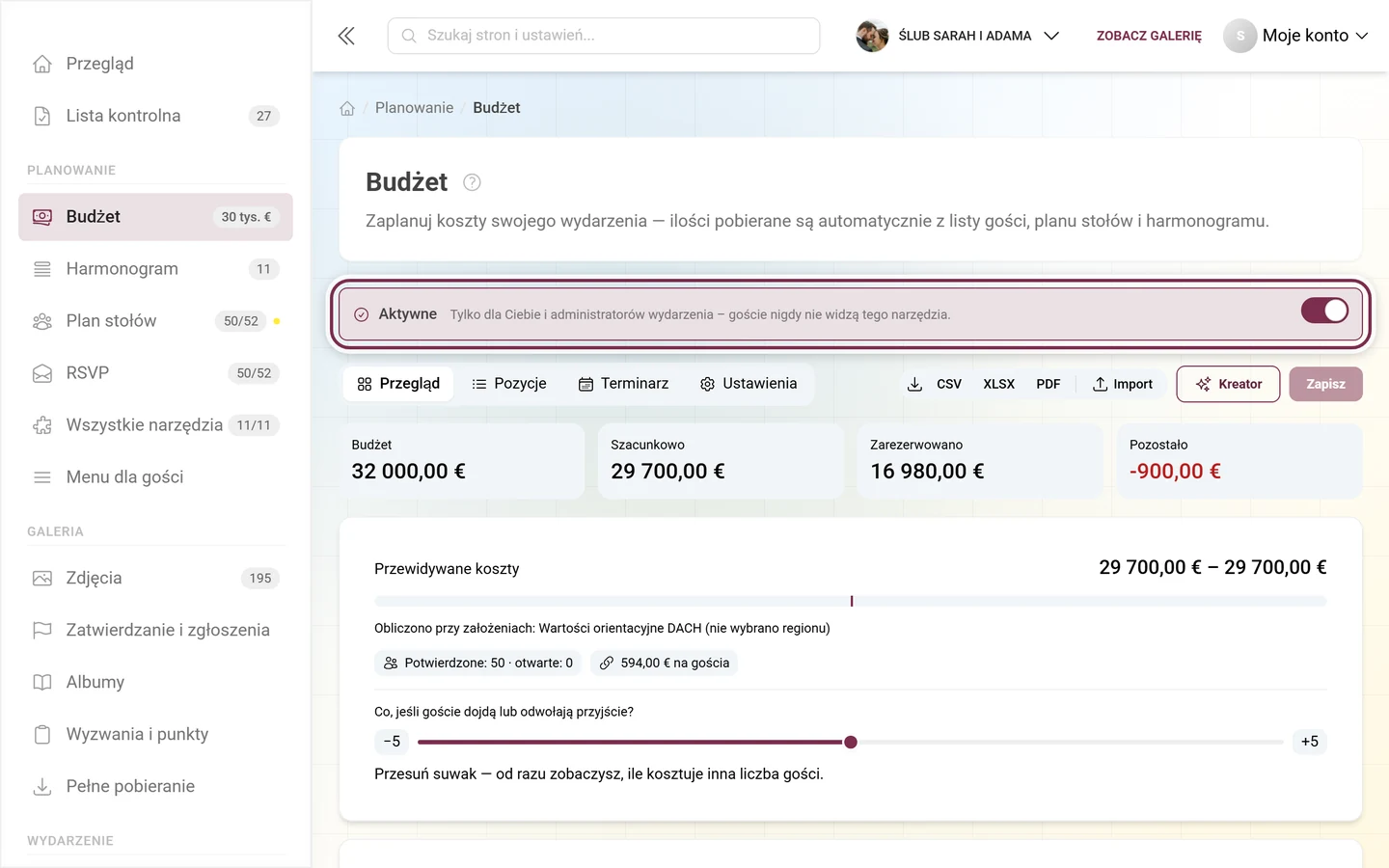
Task: Launch the Kreator wizard
Action: pyautogui.click(x=1228, y=384)
